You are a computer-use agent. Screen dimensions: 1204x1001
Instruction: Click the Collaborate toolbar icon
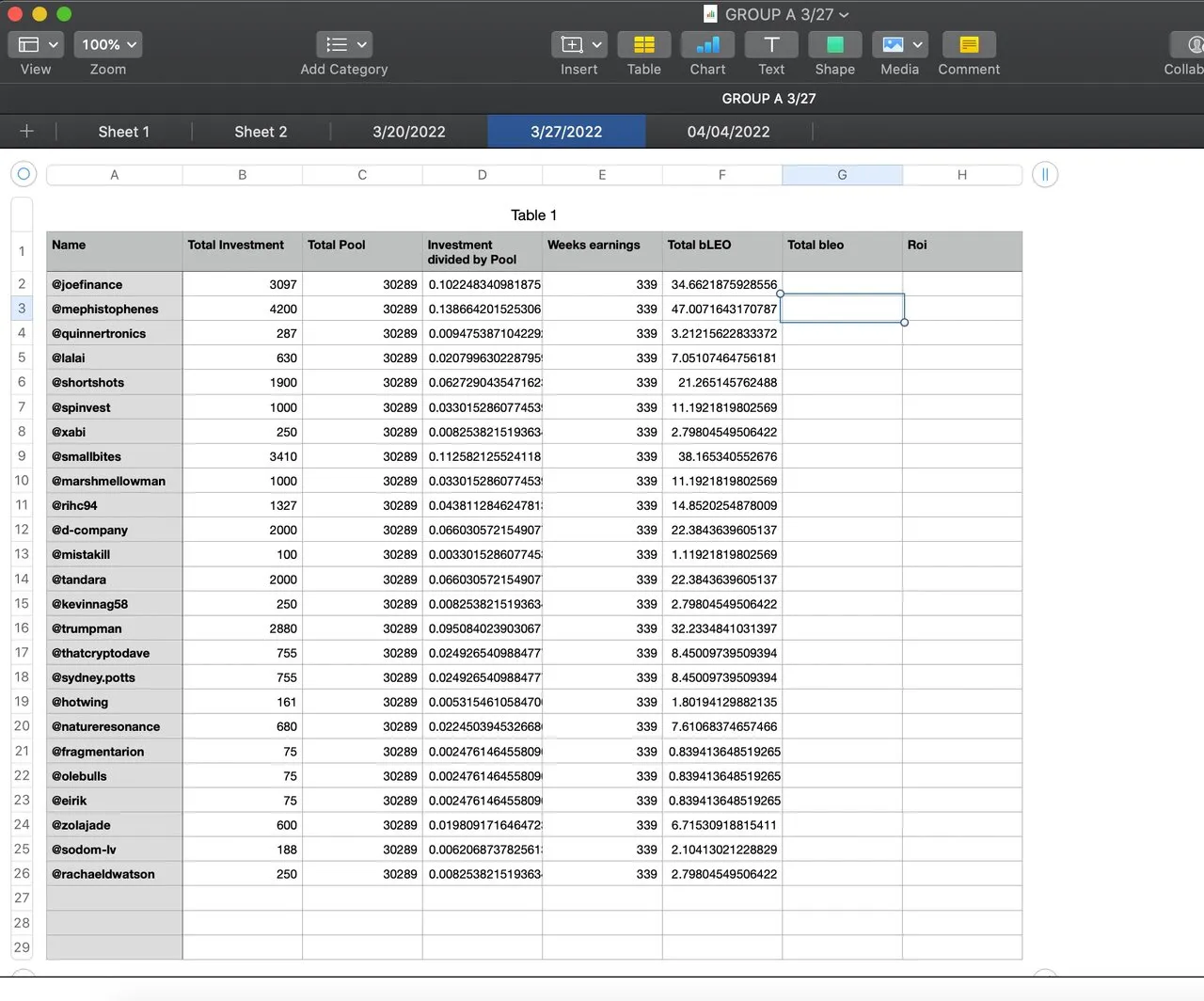point(1190,44)
